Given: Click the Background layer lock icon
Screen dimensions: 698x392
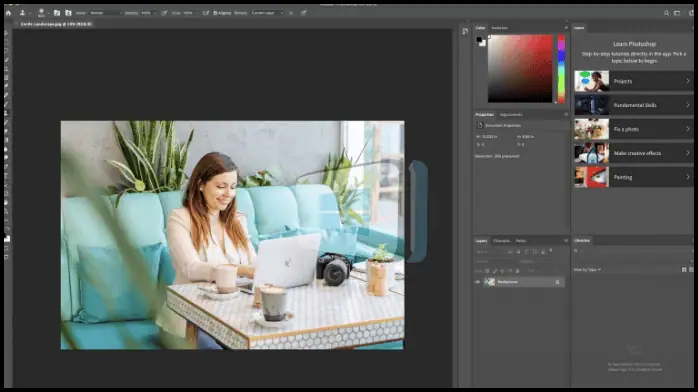Looking at the screenshot, I should tap(557, 282).
